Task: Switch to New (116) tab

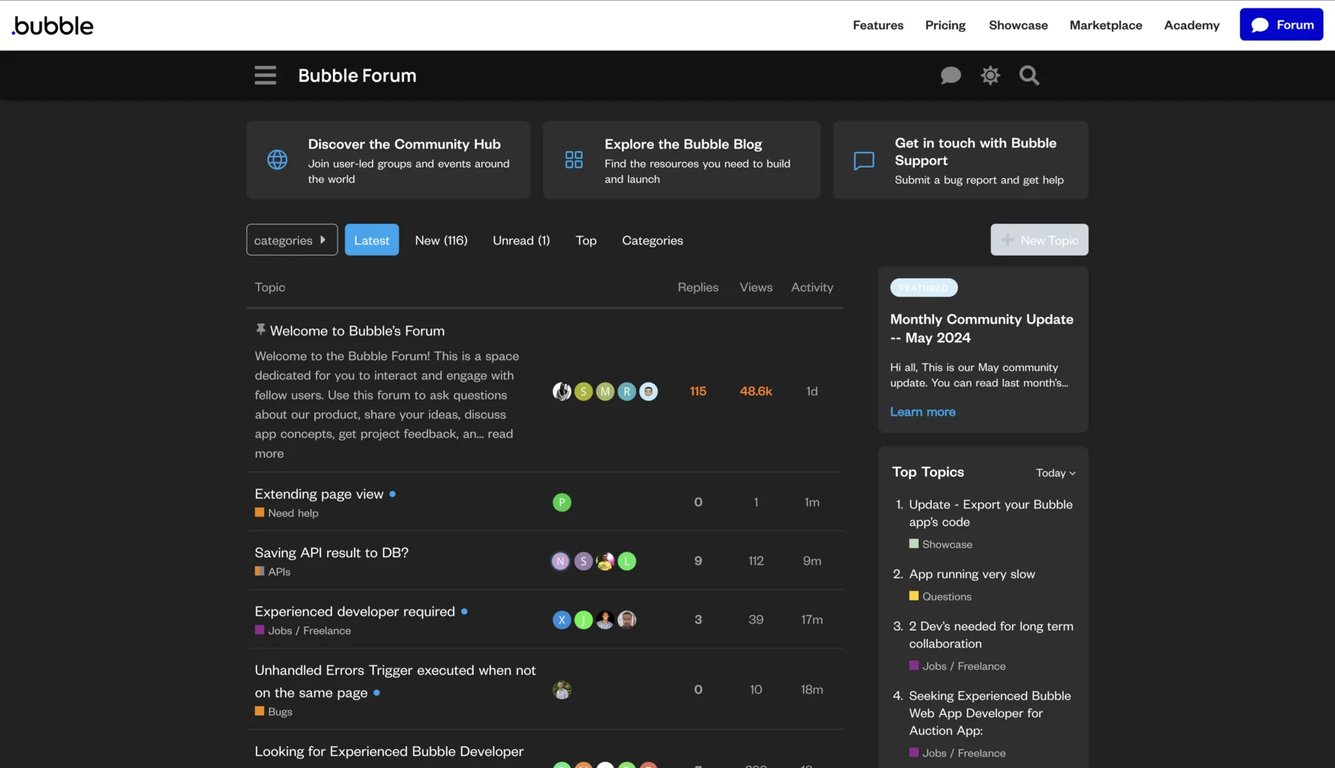Action: click(x=441, y=240)
